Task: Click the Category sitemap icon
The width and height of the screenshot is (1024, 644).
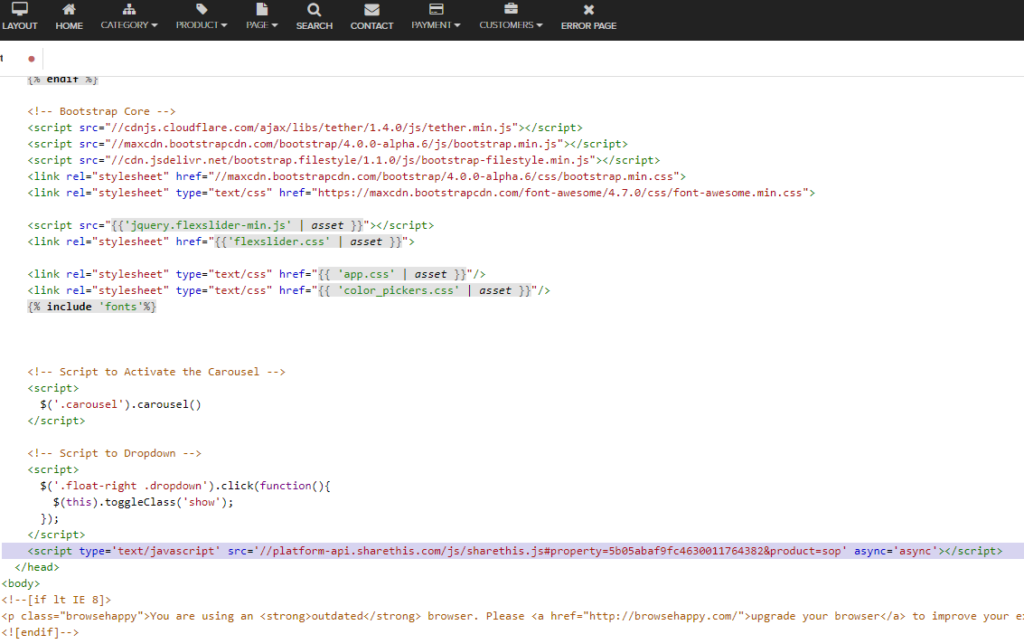Action: tap(129, 9)
